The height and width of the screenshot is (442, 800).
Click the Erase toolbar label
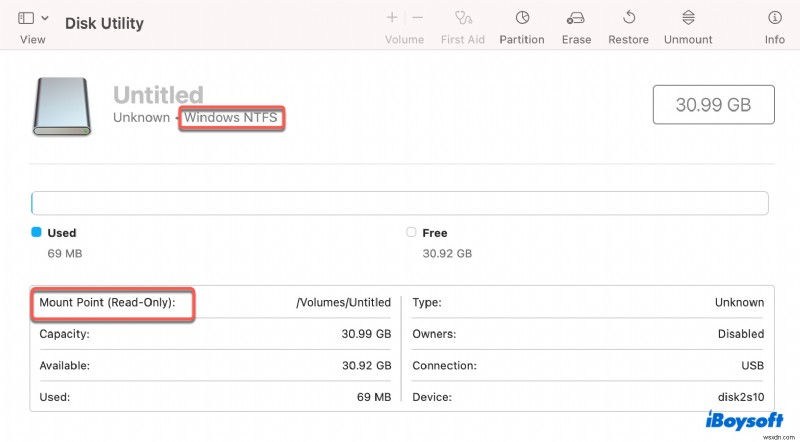[577, 39]
